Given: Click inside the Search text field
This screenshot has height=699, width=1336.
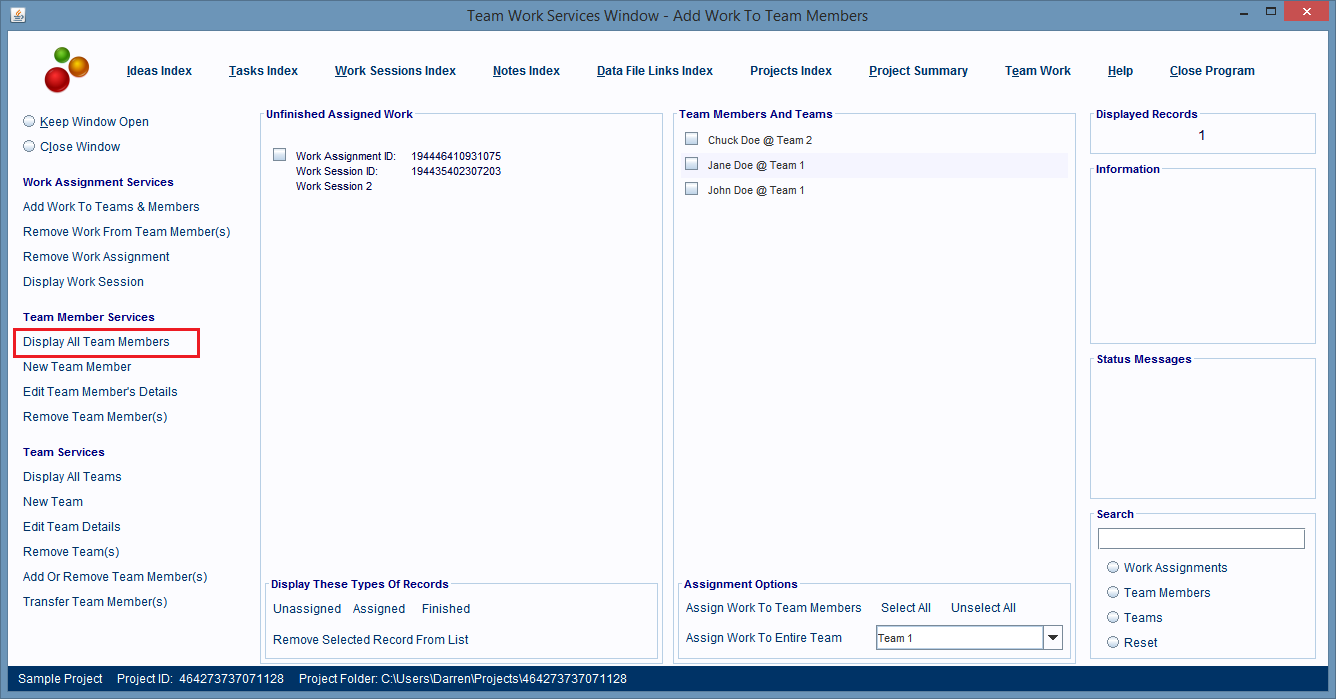Looking at the screenshot, I should 1200,539.
